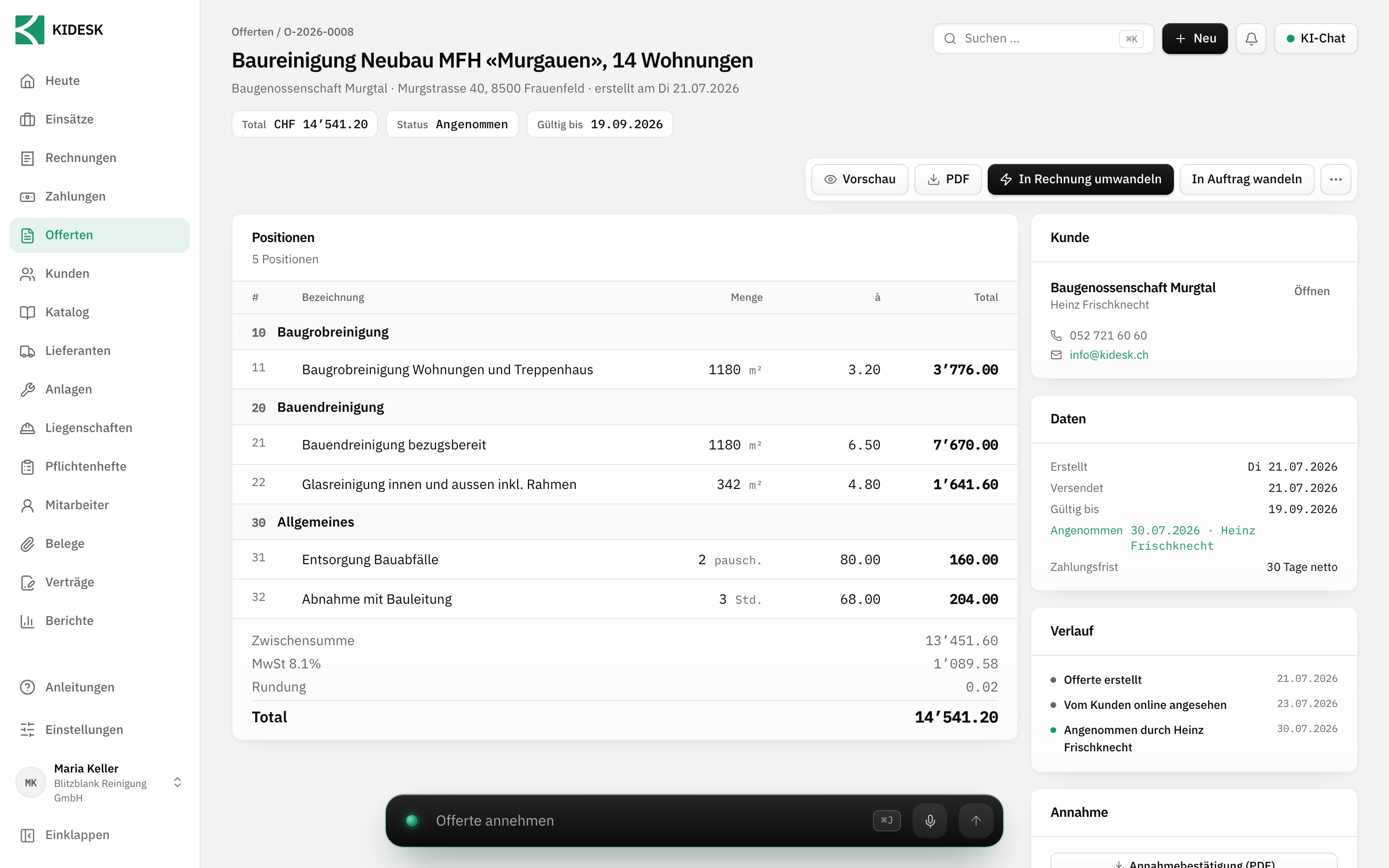Click the Entsorgung Bauabfälle position
This screenshot has height=868, width=1389.
(x=625, y=560)
